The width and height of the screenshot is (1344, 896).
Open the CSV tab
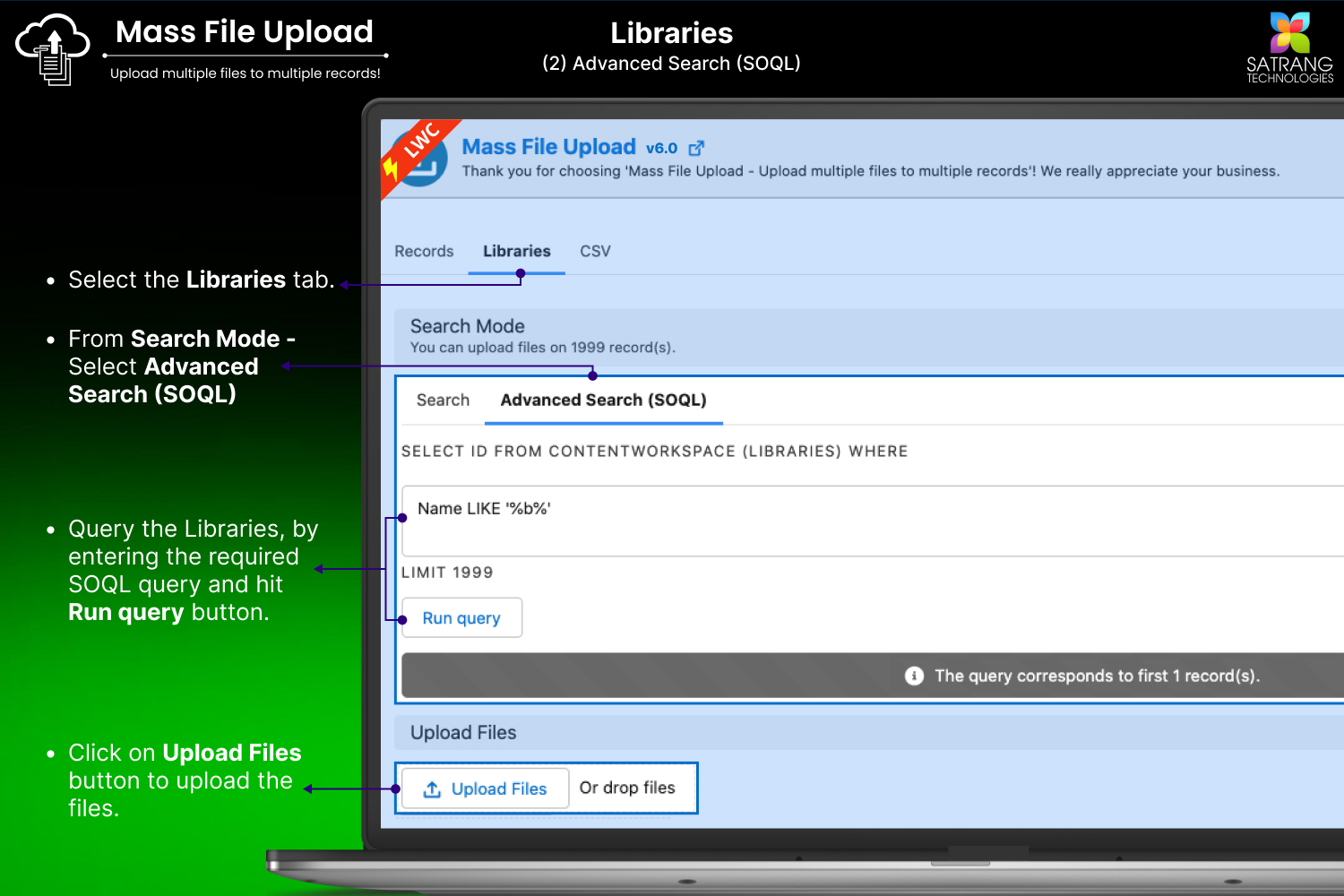click(595, 252)
